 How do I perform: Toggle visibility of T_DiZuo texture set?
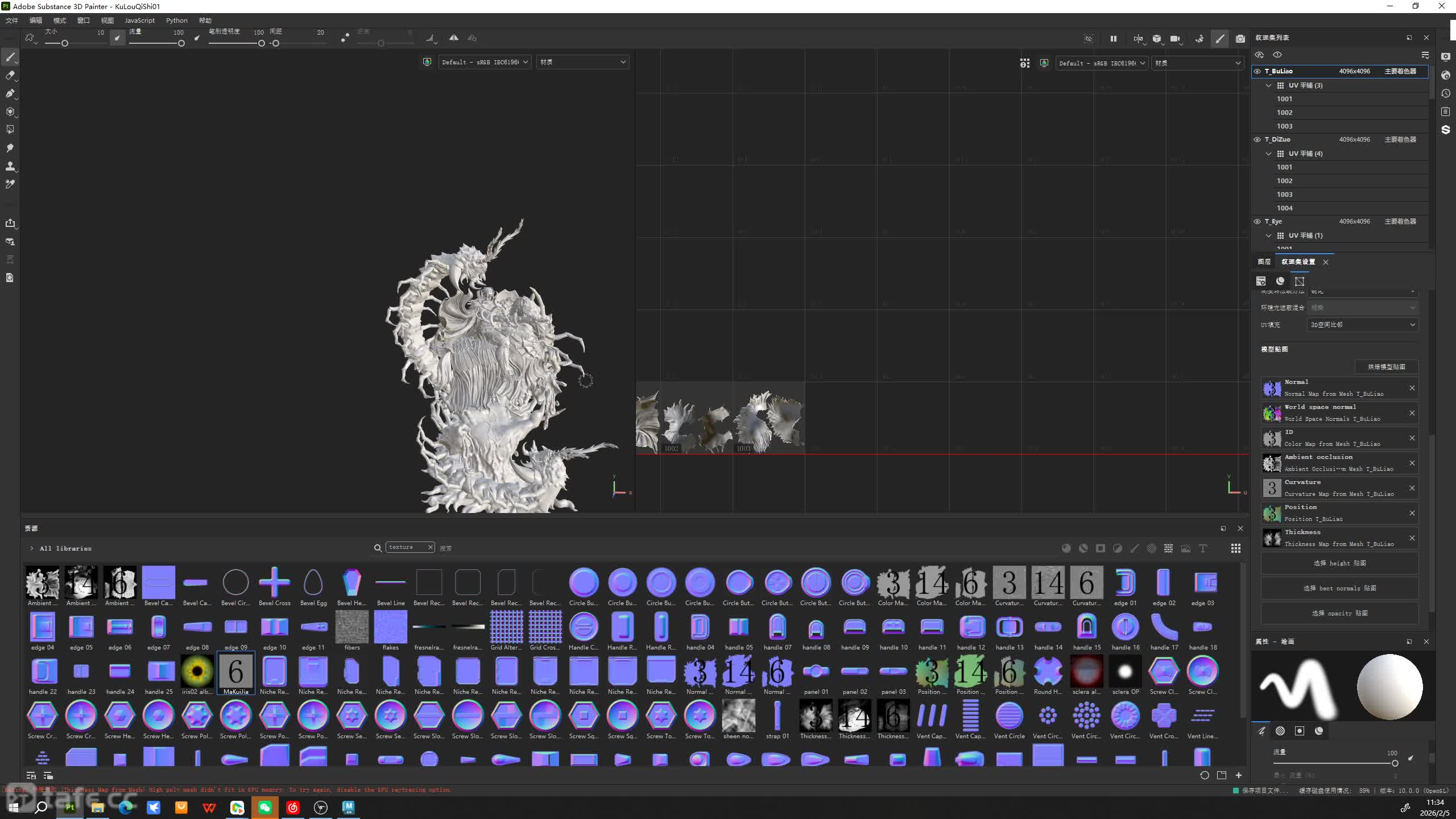coord(1257,139)
